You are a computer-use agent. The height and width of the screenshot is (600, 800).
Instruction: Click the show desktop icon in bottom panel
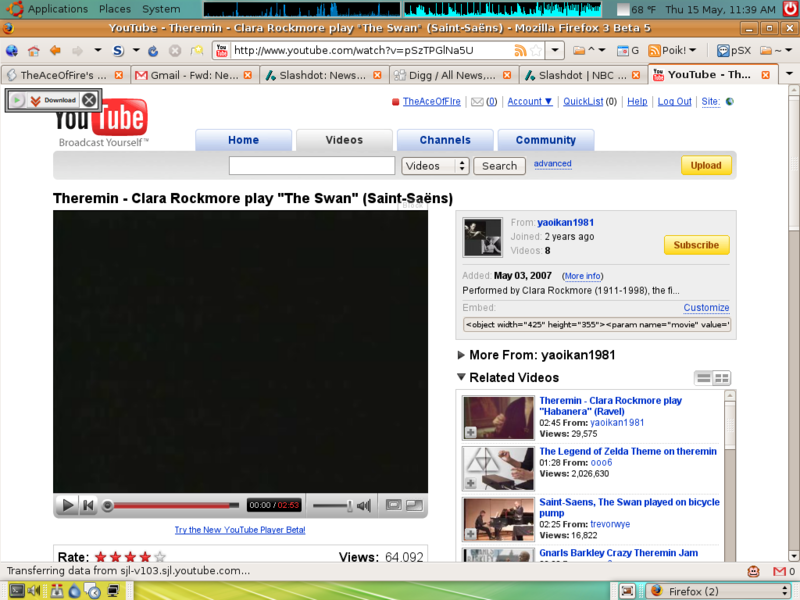tap(627, 591)
